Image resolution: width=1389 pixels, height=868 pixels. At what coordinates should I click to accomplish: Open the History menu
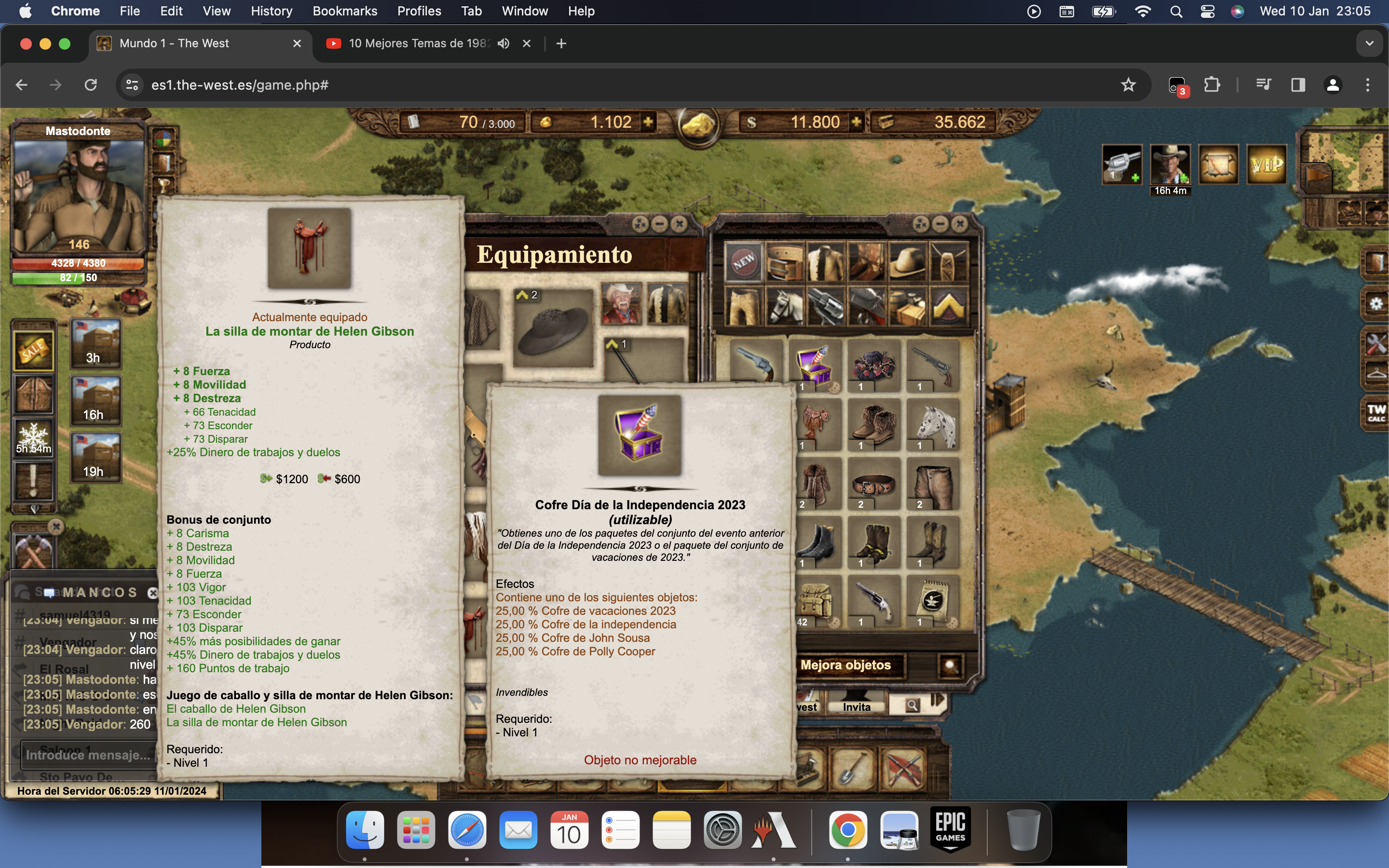[x=271, y=11]
